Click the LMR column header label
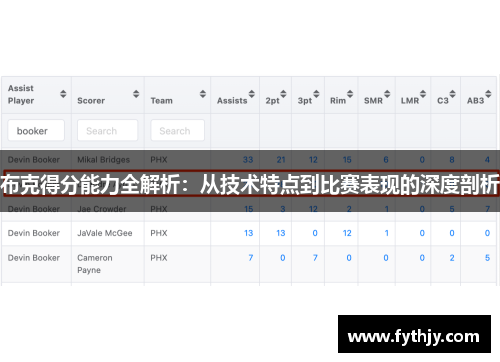 410,101
